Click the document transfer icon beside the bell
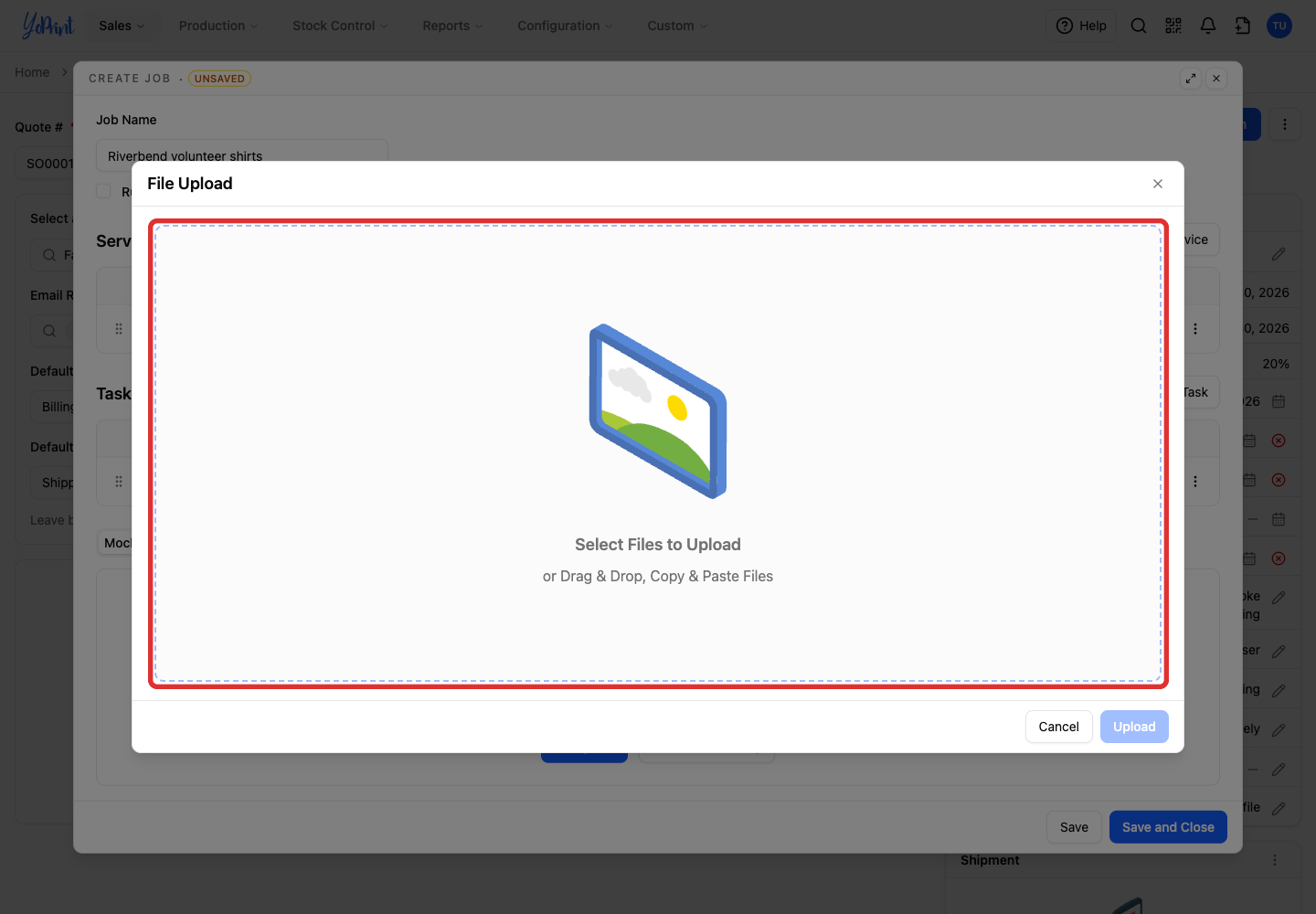The image size is (1316, 914). 1243,26
